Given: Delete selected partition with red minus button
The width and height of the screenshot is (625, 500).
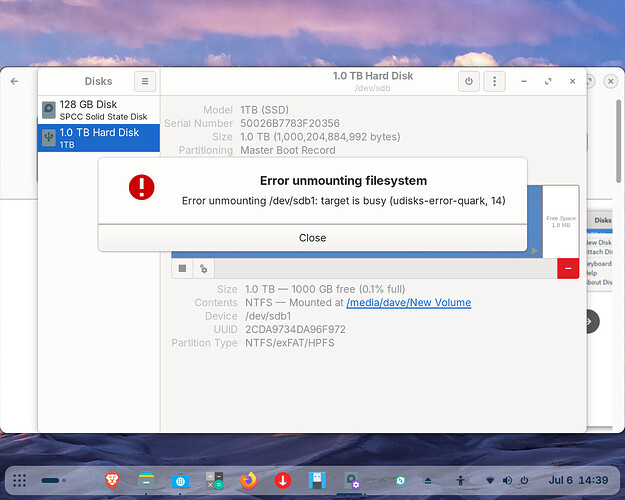Looking at the screenshot, I should pos(568,268).
